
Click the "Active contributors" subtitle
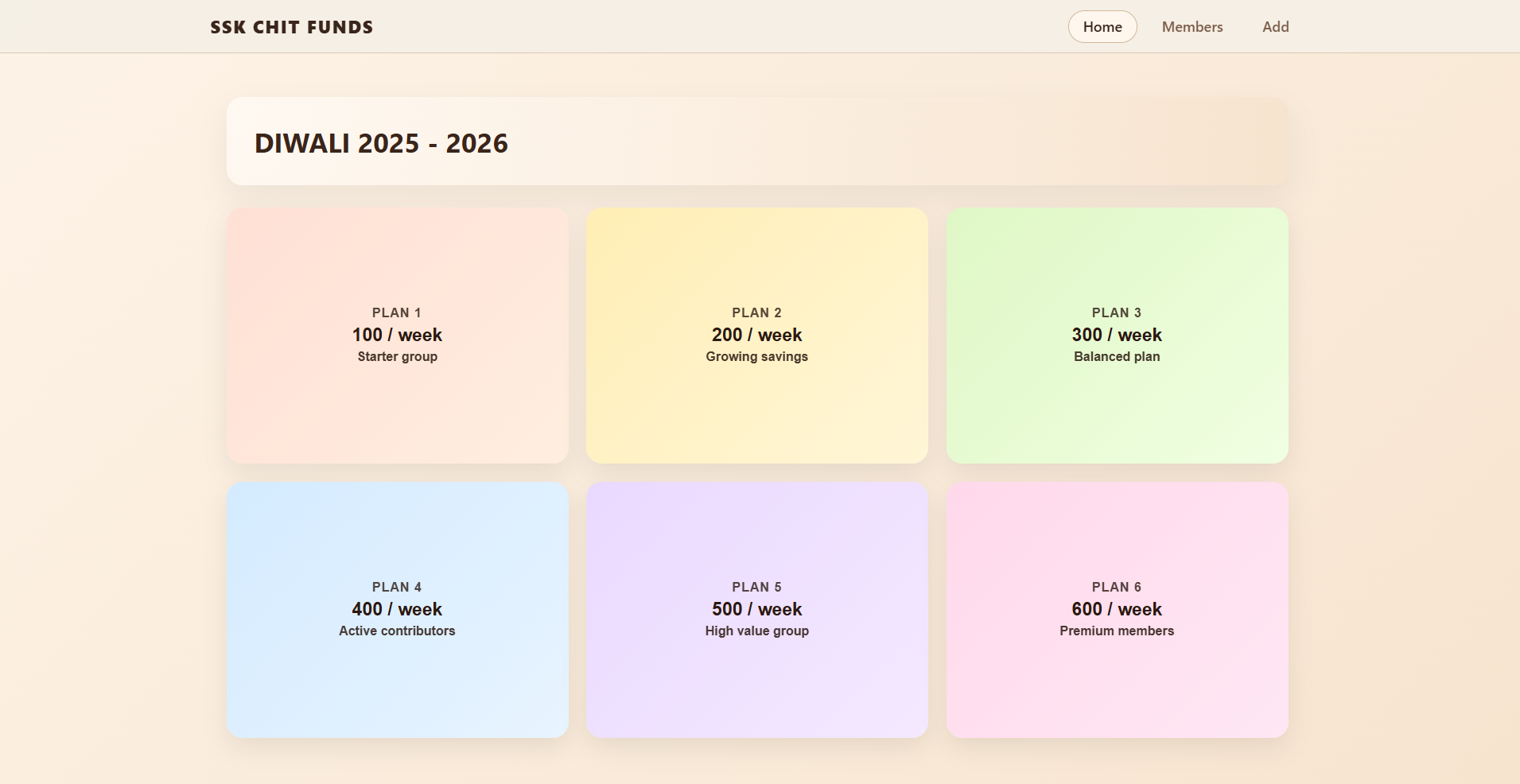[x=397, y=631]
